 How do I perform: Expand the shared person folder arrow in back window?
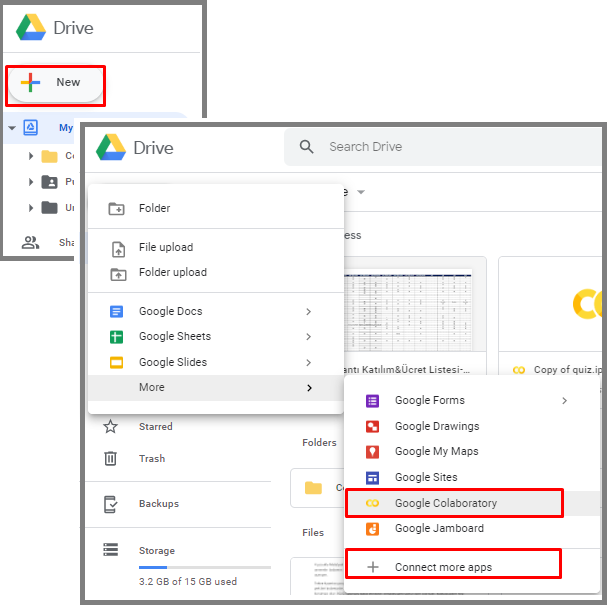pyautogui.click(x=31, y=182)
